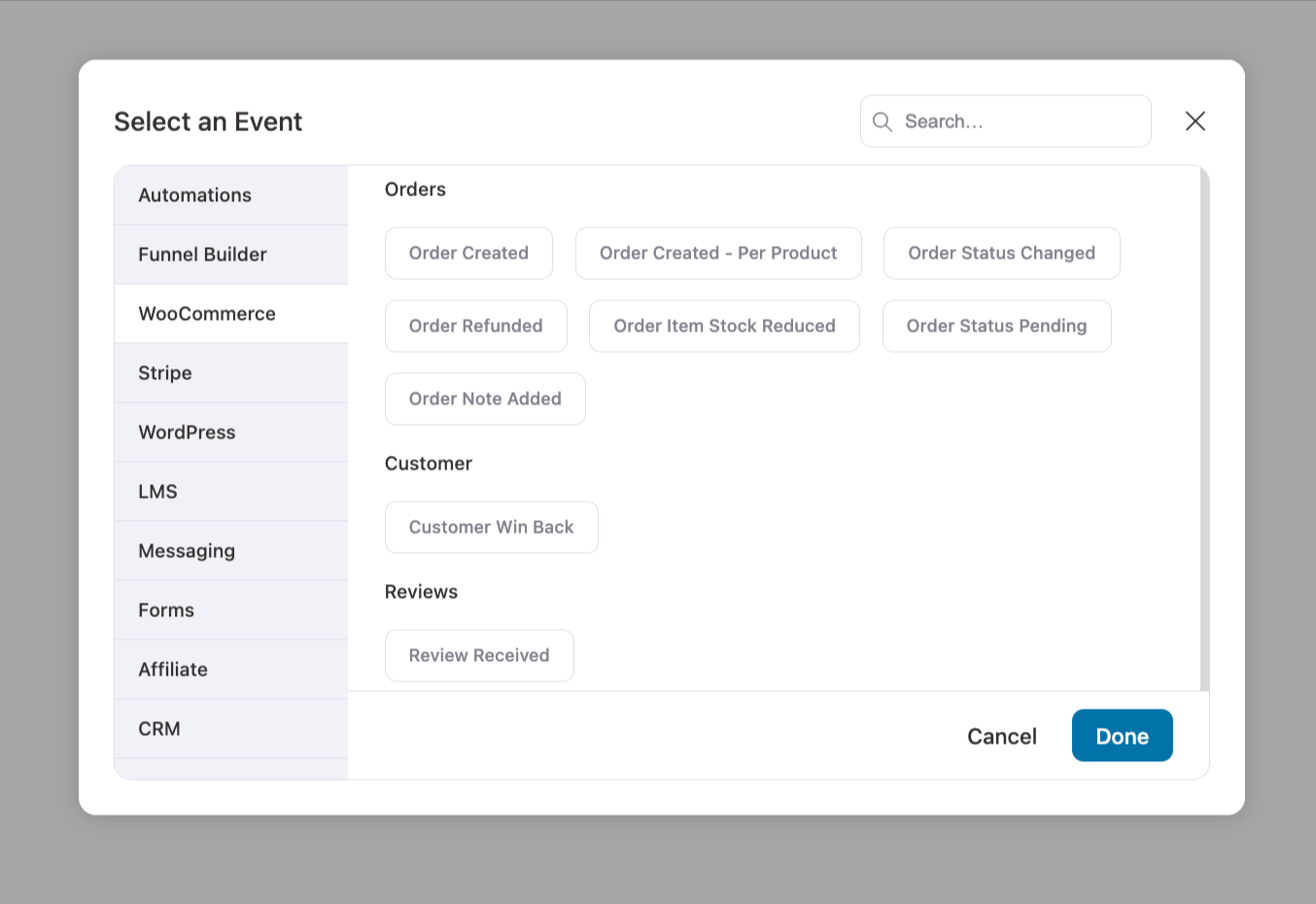1316x904 pixels.
Task: Switch to the Affiliate category
Action: [x=173, y=669]
